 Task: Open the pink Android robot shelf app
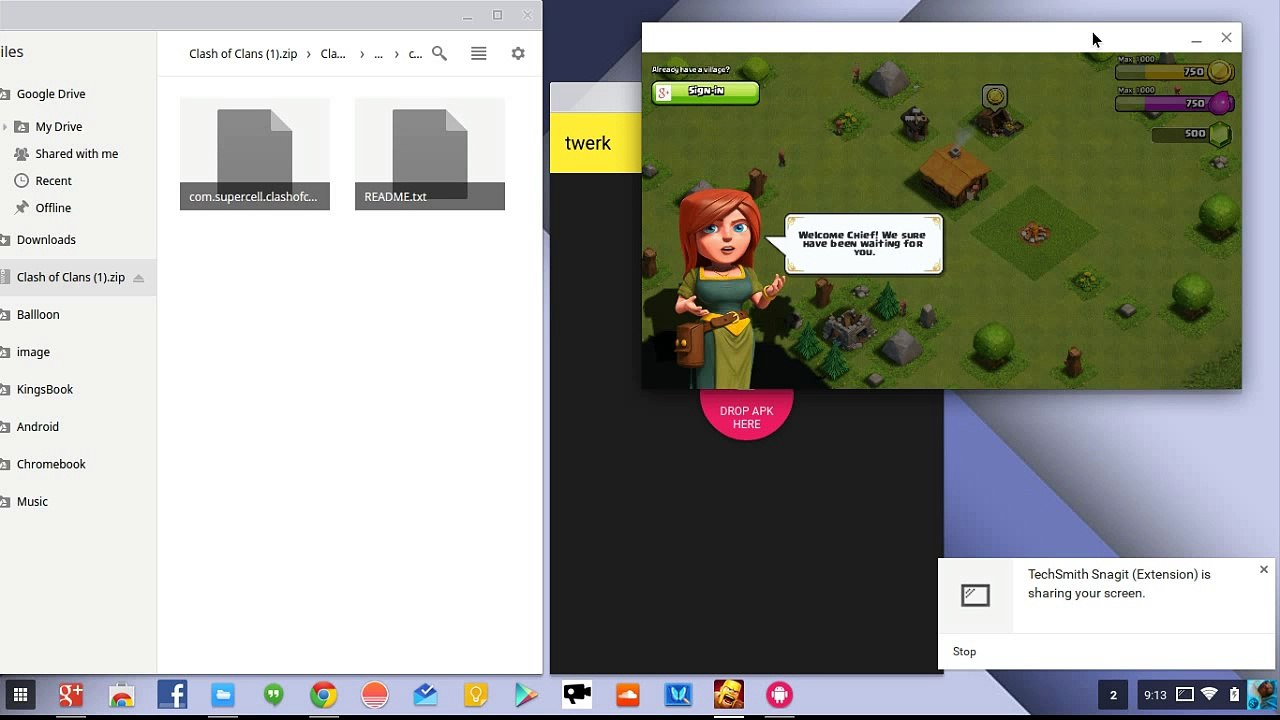click(x=780, y=694)
